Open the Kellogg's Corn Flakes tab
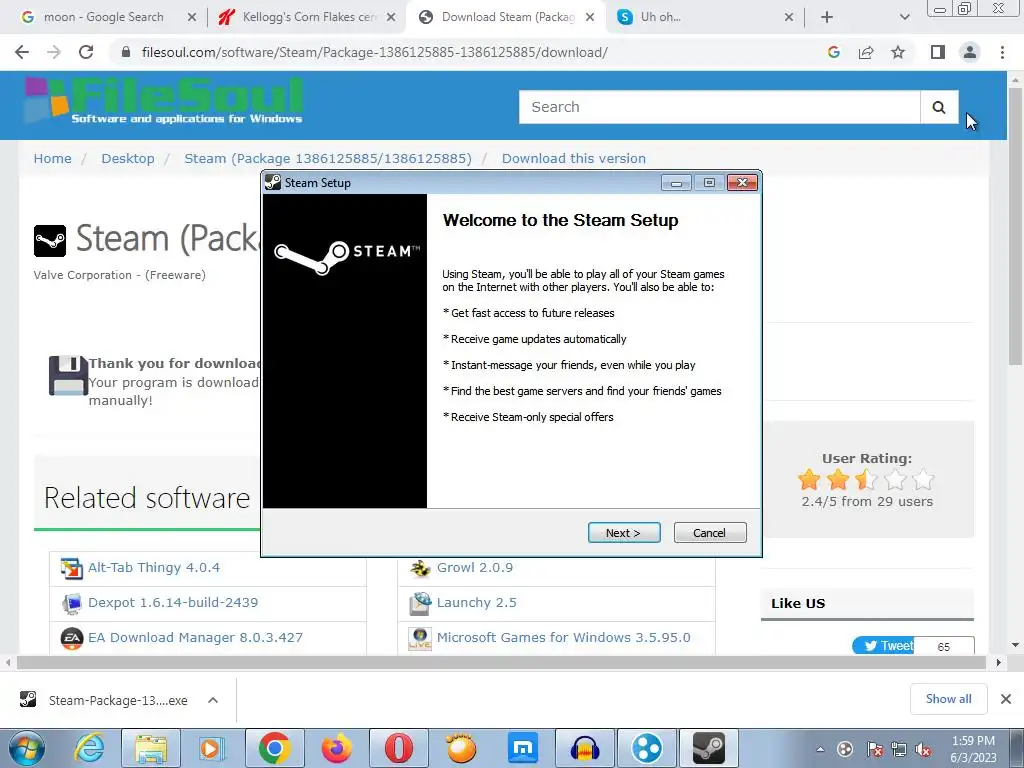This screenshot has width=1024, height=768. coord(309,17)
